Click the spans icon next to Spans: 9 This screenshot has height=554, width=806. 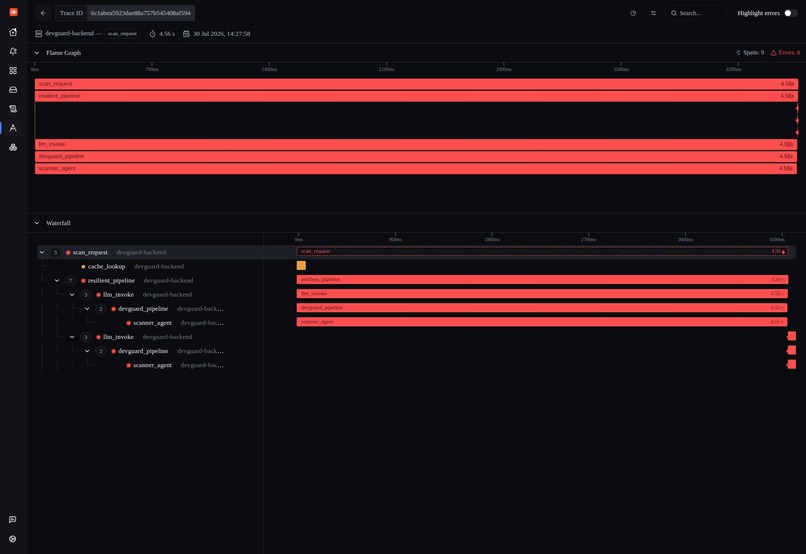click(738, 52)
